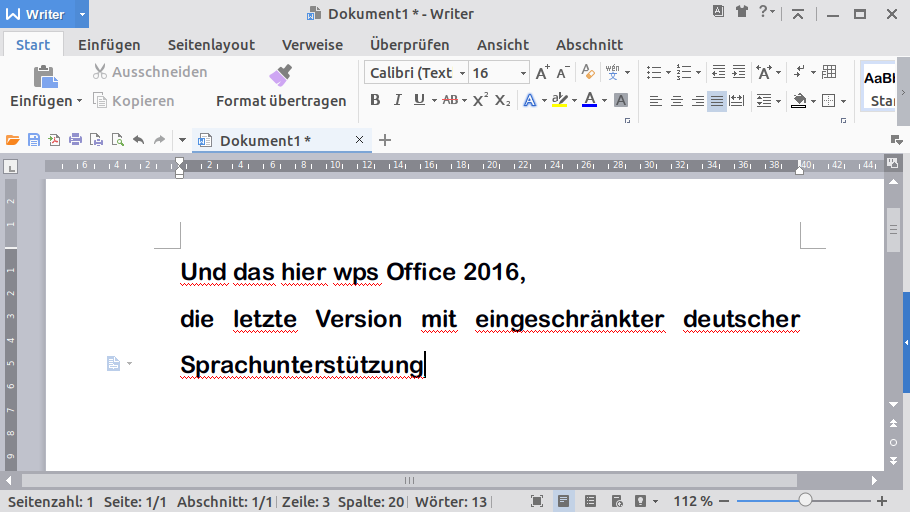Open the Seitenlayout tab
The height and width of the screenshot is (512, 910).
click(211, 45)
